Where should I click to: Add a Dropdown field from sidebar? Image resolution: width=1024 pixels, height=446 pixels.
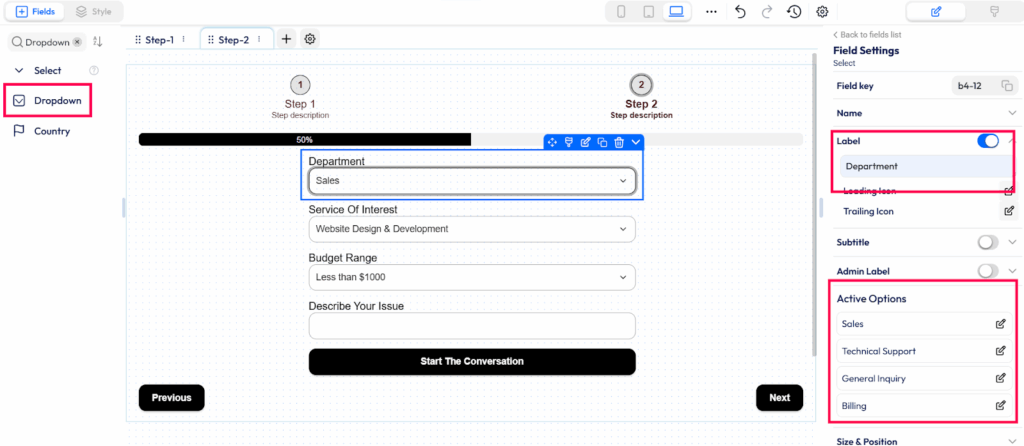(x=48, y=101)
